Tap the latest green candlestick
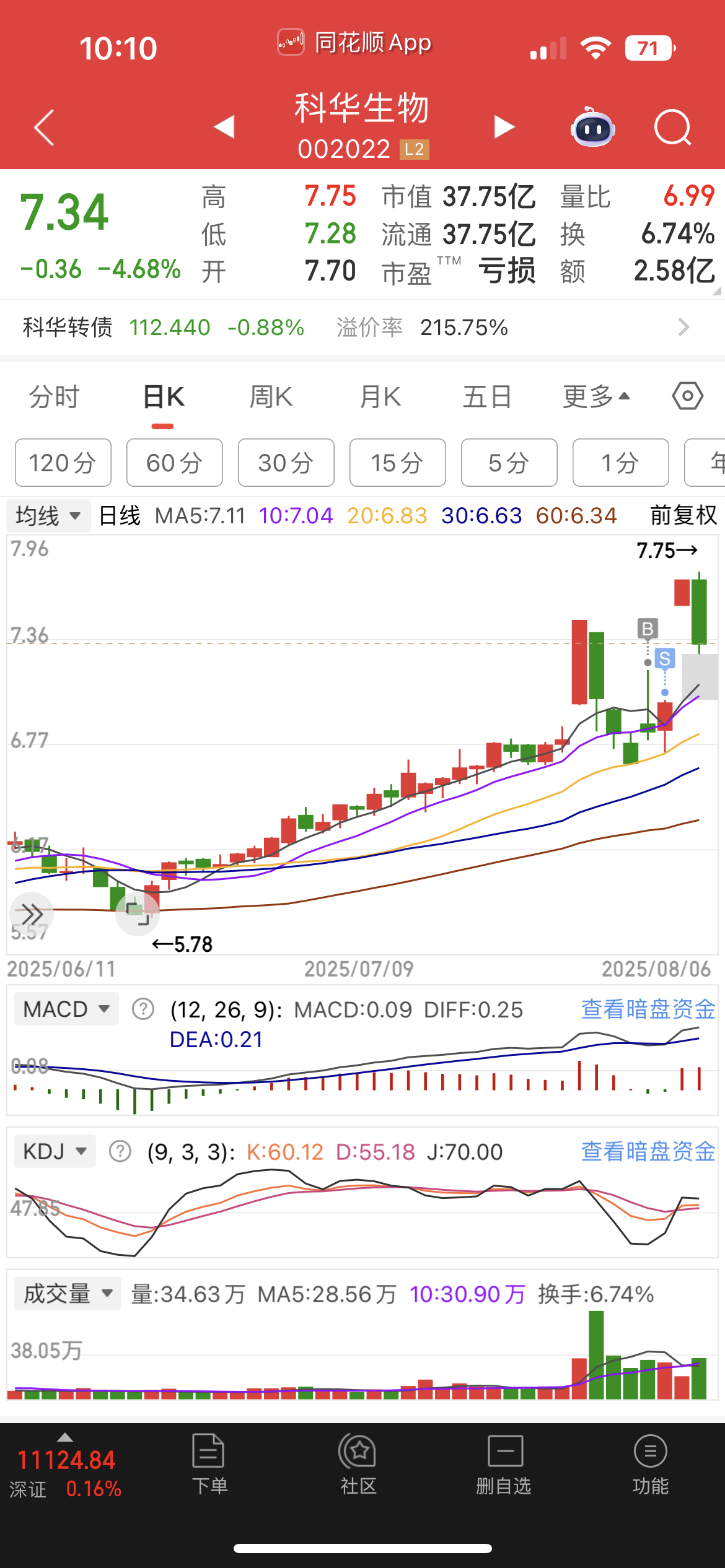The width and height of the screenshot is (725, 1568). pyautogui.click(x=699, y=612)
